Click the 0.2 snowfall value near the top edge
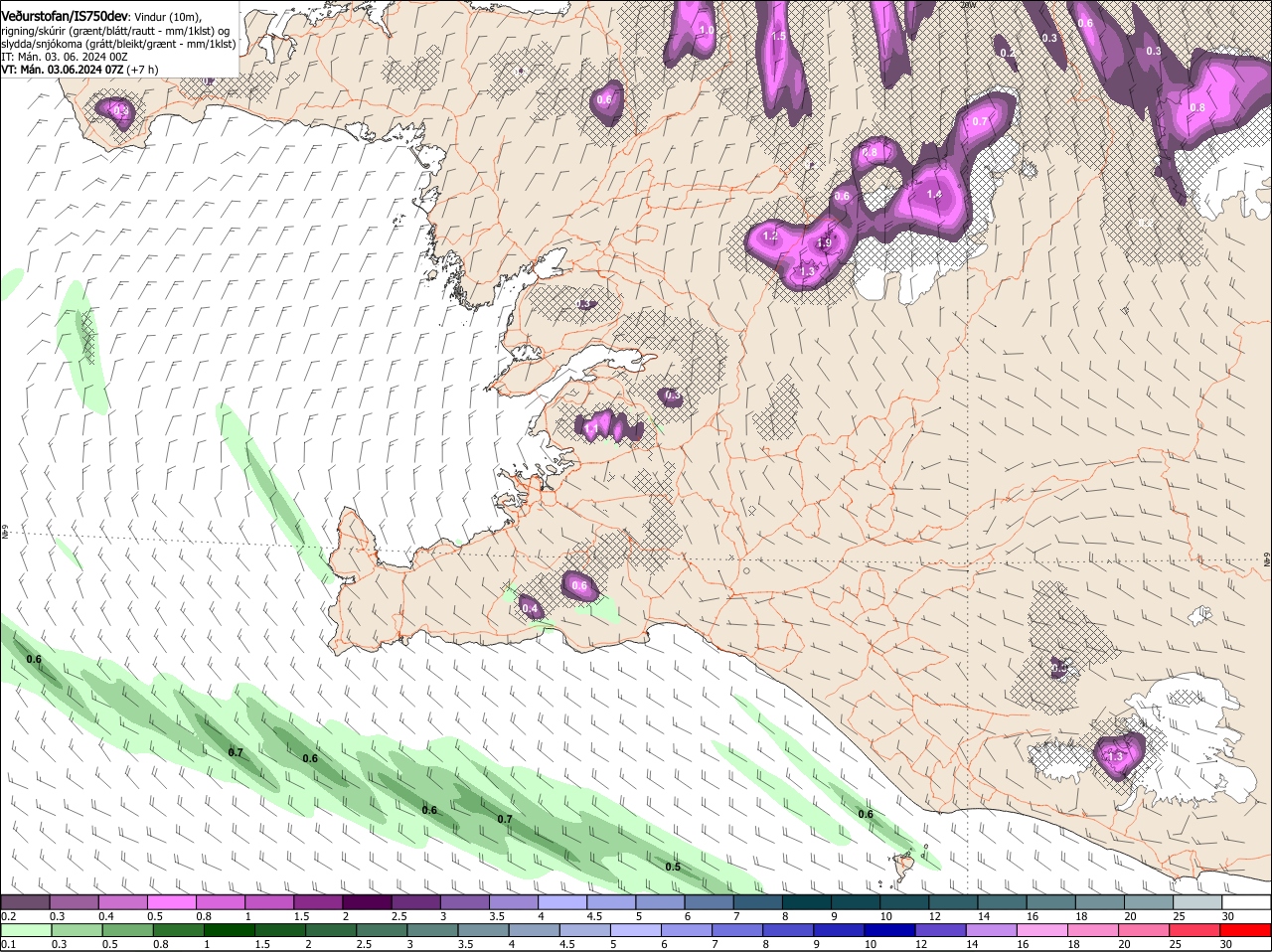 pyautogui.click(x=1007, y=53)
